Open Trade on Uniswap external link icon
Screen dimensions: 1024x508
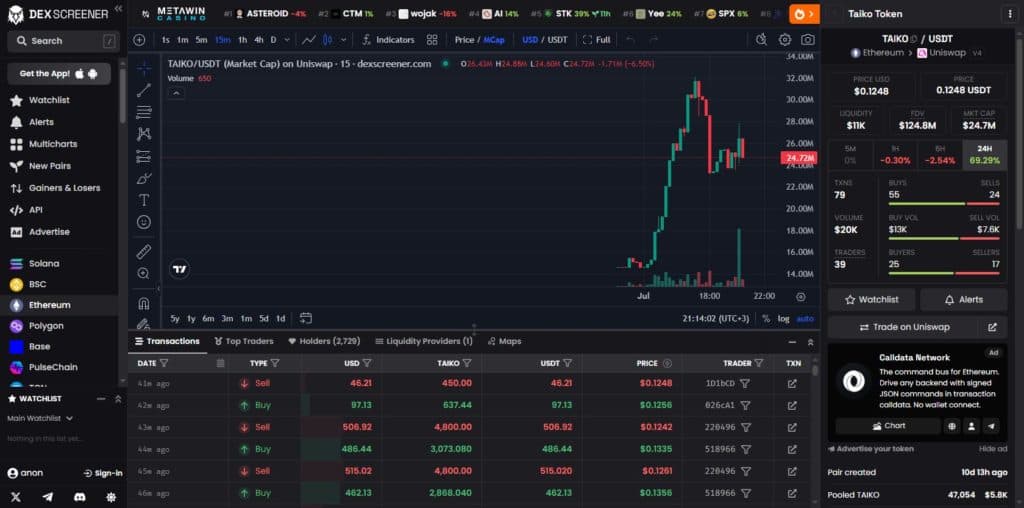pos(993,327)
